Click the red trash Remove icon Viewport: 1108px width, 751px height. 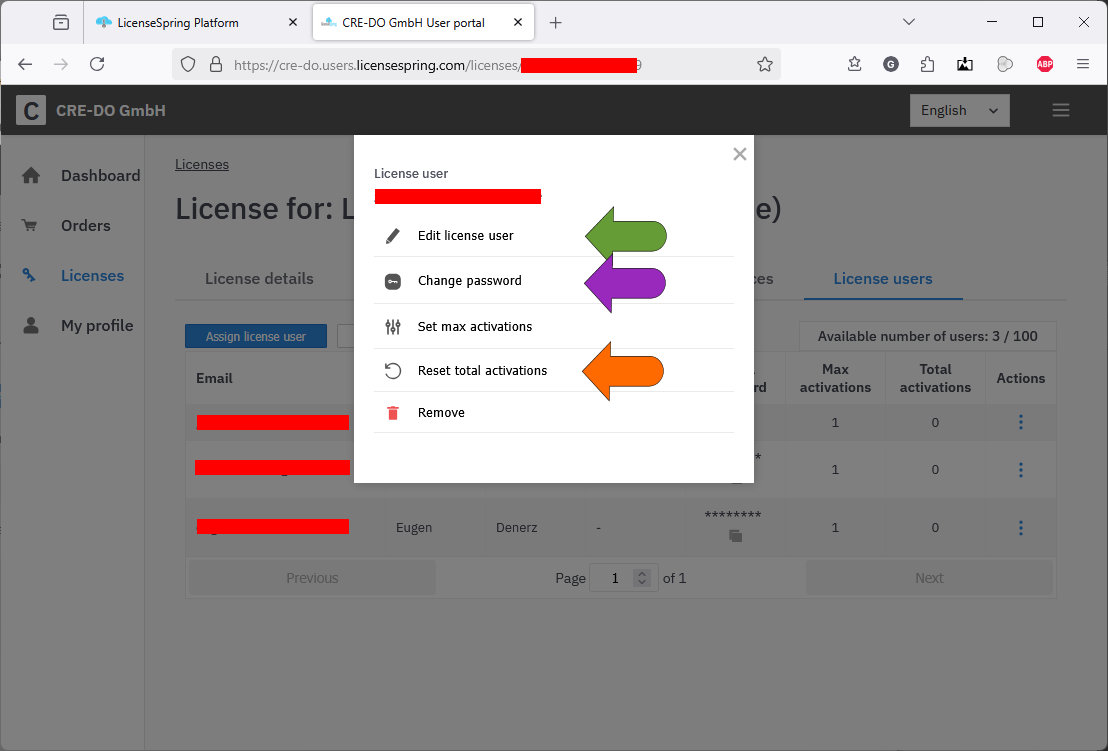click(x=393, y=413)
